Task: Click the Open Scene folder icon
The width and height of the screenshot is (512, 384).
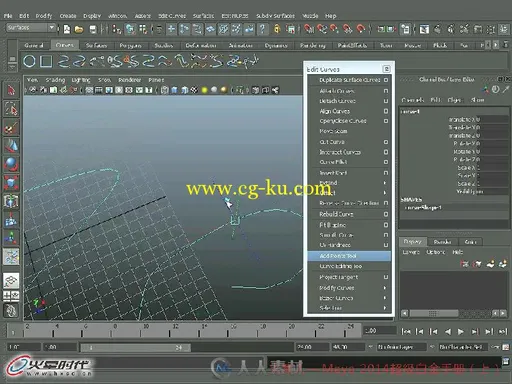Action: (x=79, y=29)
